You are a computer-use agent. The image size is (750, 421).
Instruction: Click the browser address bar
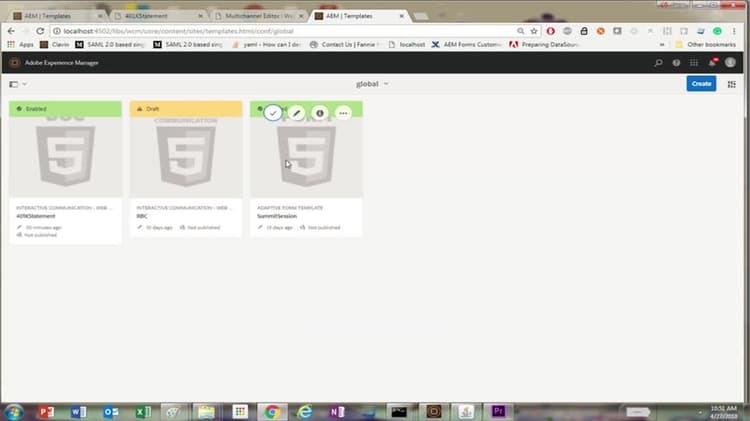tap(282, 31)
